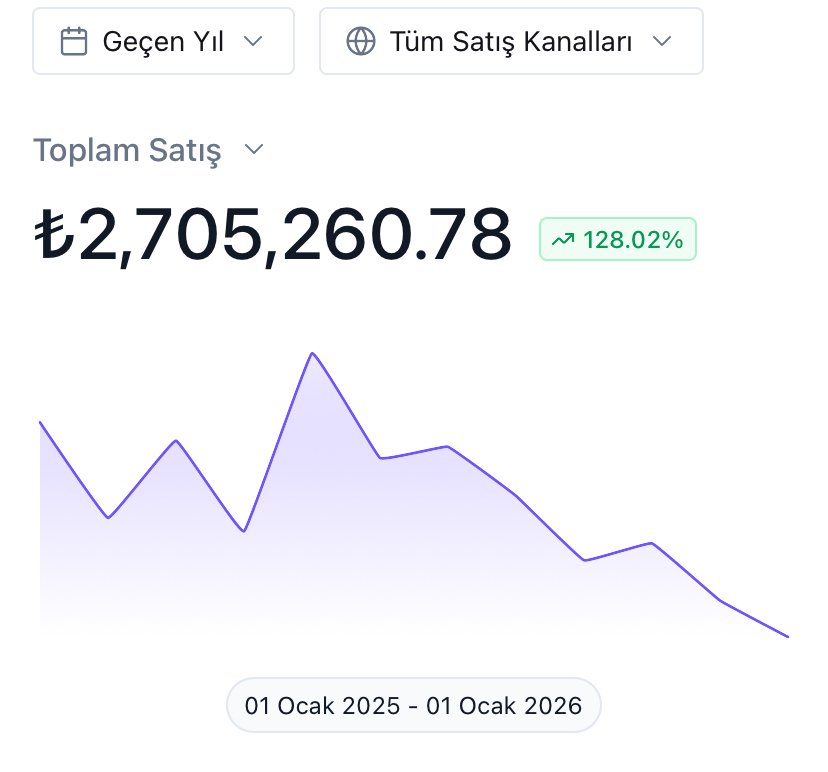The height and width of the screenshot is (772, 828).
Task: Click the calendar icon beside Geçen Yıl
Action: pos(74,41)
